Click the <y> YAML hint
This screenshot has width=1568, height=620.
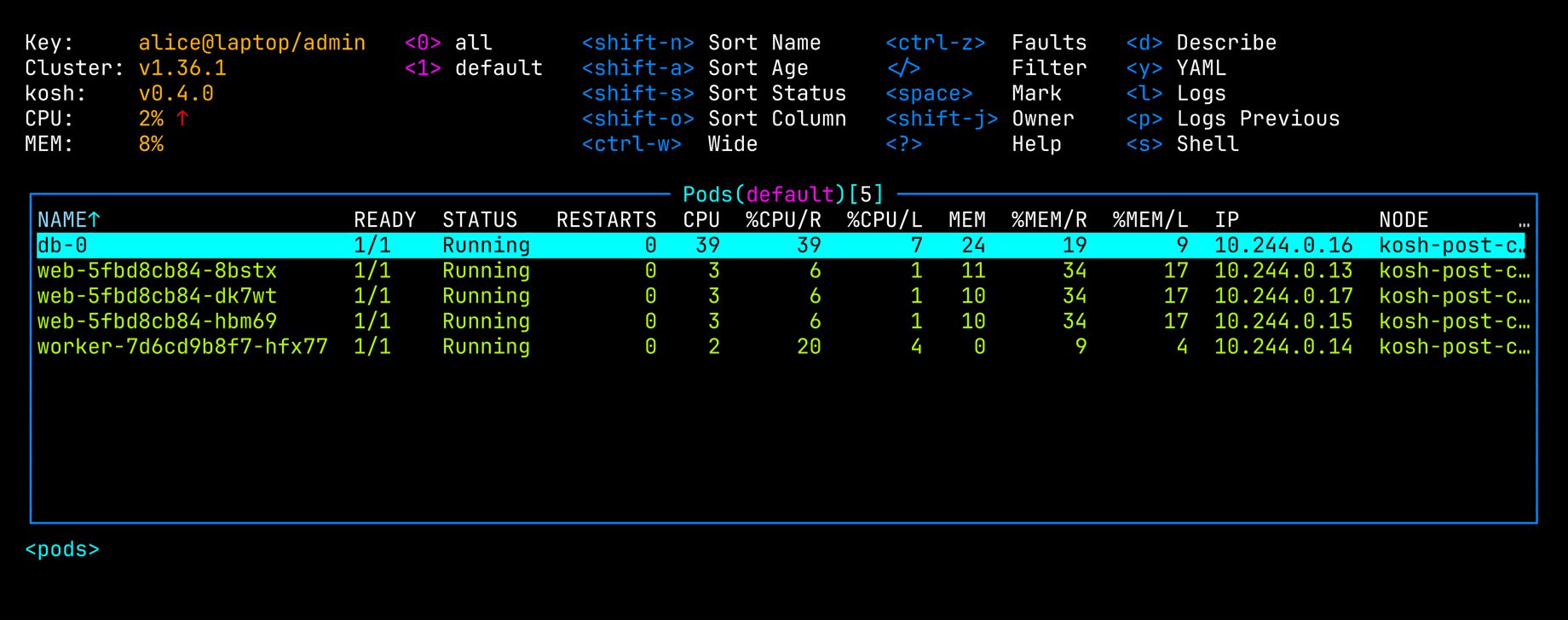point(1176,68)
